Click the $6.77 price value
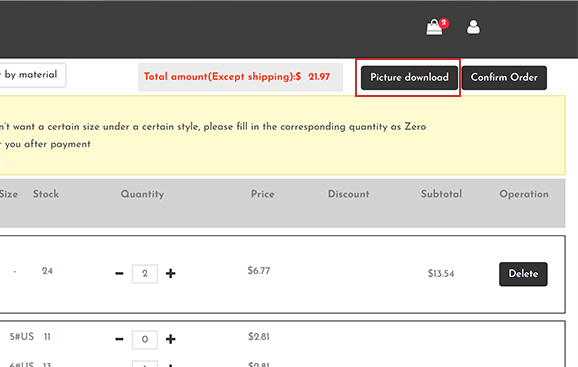Image resolution: width=578 pixels, height=367 pixels. point(259,271)
